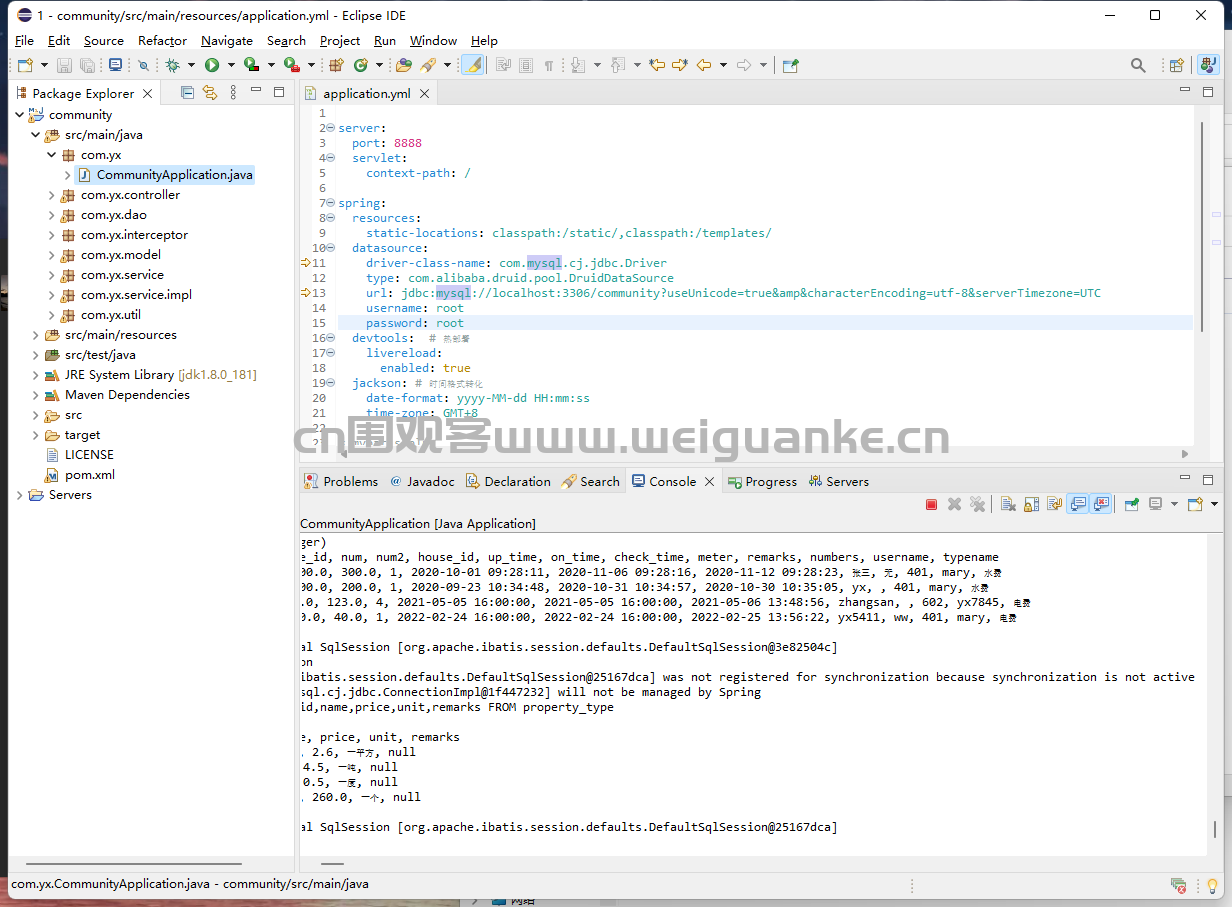
Task: Switch to the Progress tab
Action: pyautogui.click(x=762, y=481)
